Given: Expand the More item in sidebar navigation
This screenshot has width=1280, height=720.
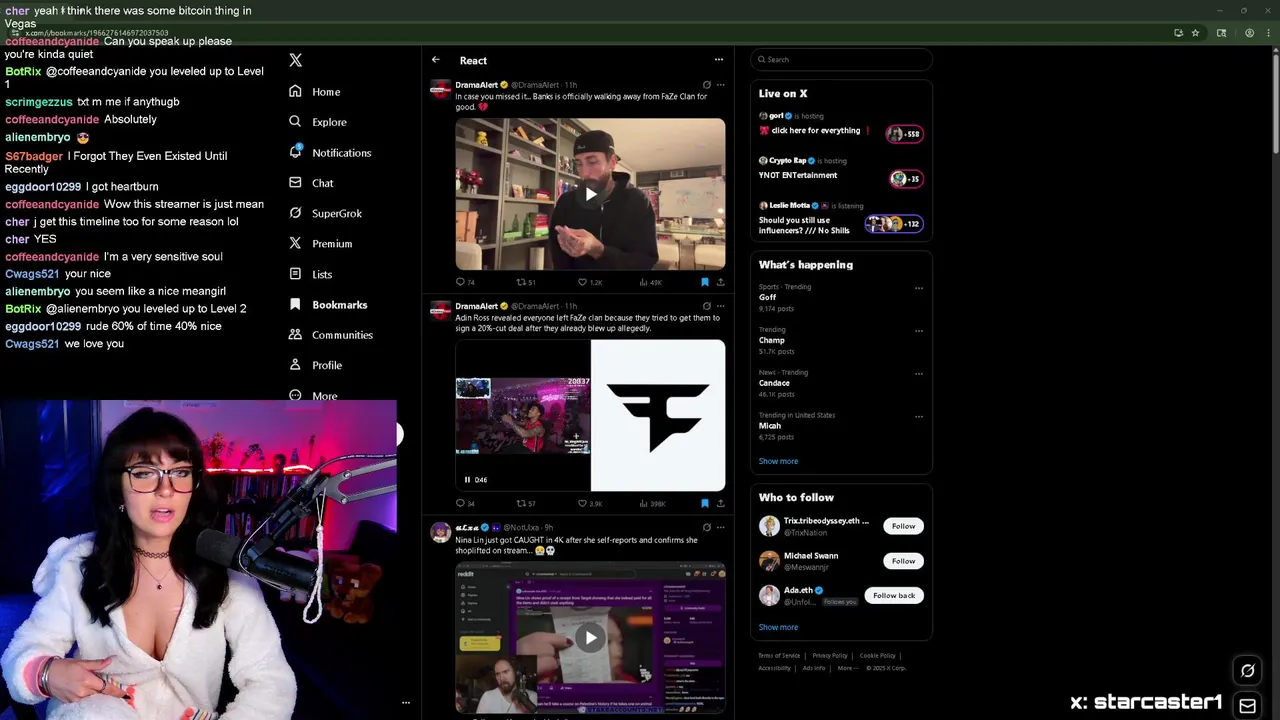Looking at the screenshot, I should [313, 396].
